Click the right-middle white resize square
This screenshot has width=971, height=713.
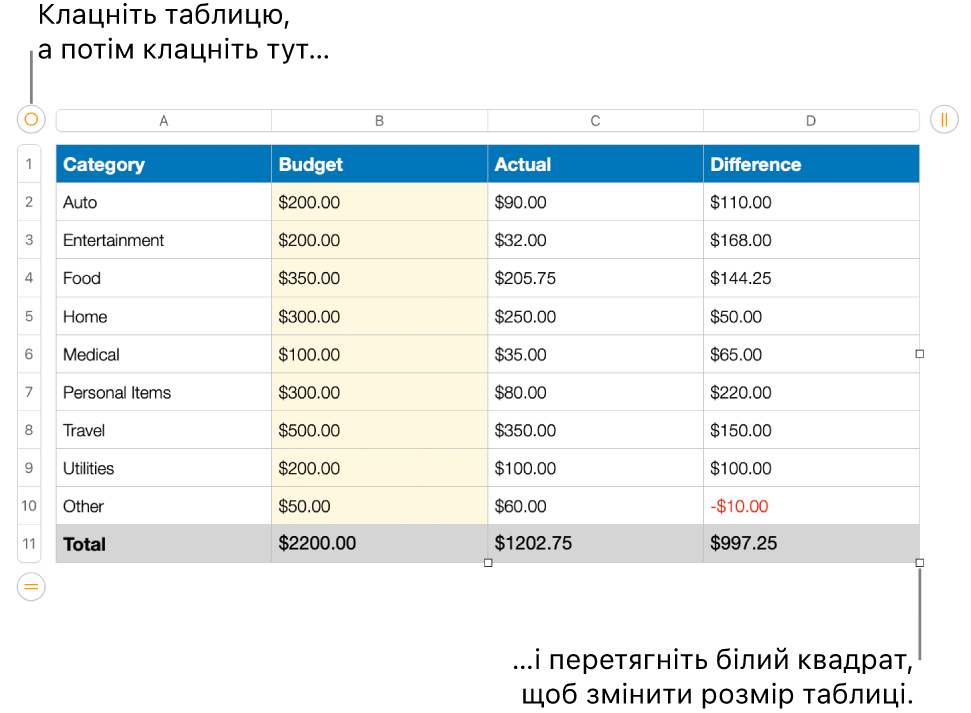click(920, 354)
